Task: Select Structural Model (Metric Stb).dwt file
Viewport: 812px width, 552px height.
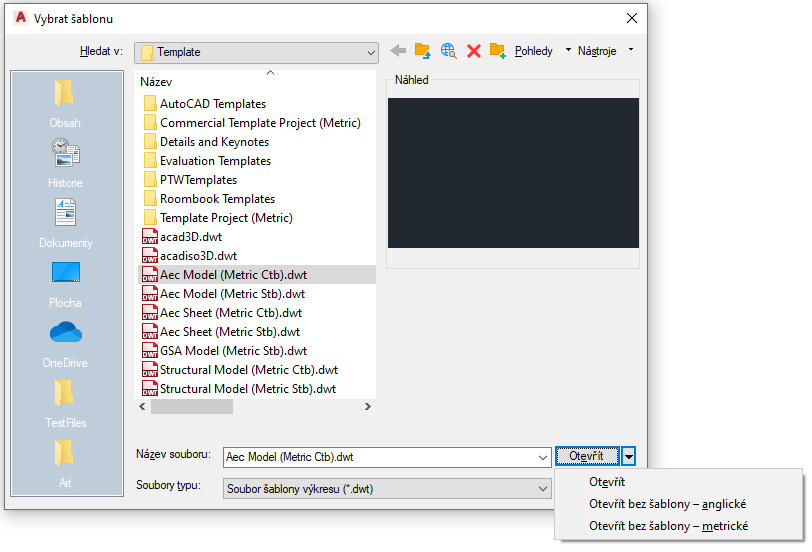Action: [239, 389]
